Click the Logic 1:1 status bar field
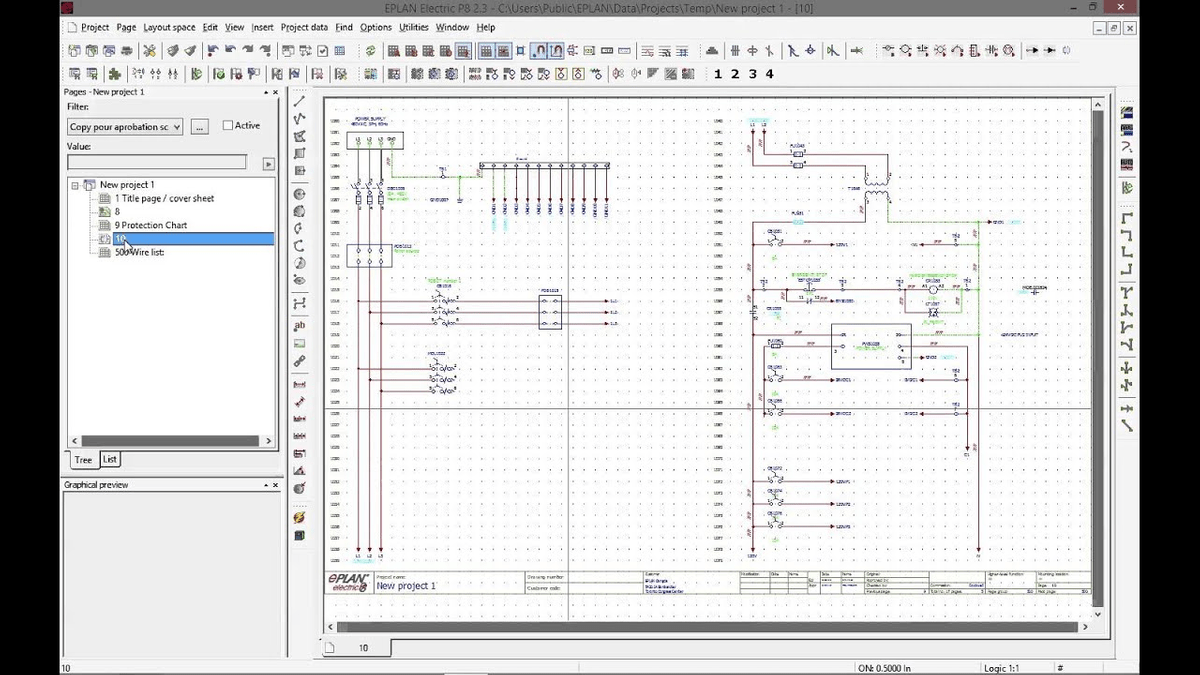 click(x=1003, y=667)
